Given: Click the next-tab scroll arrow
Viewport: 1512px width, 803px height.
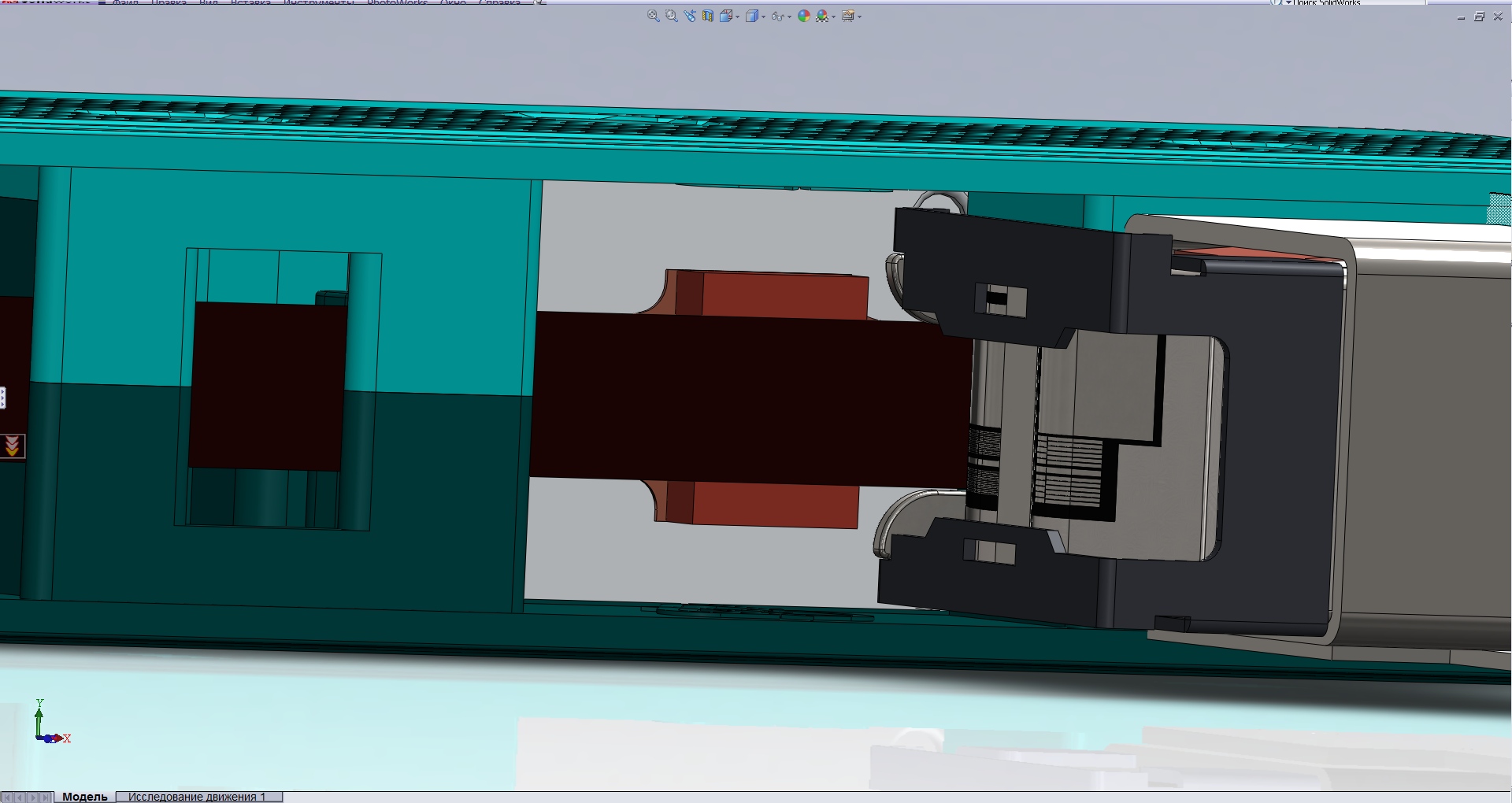Looking at the screenshot, I should [x=33, y=797].
